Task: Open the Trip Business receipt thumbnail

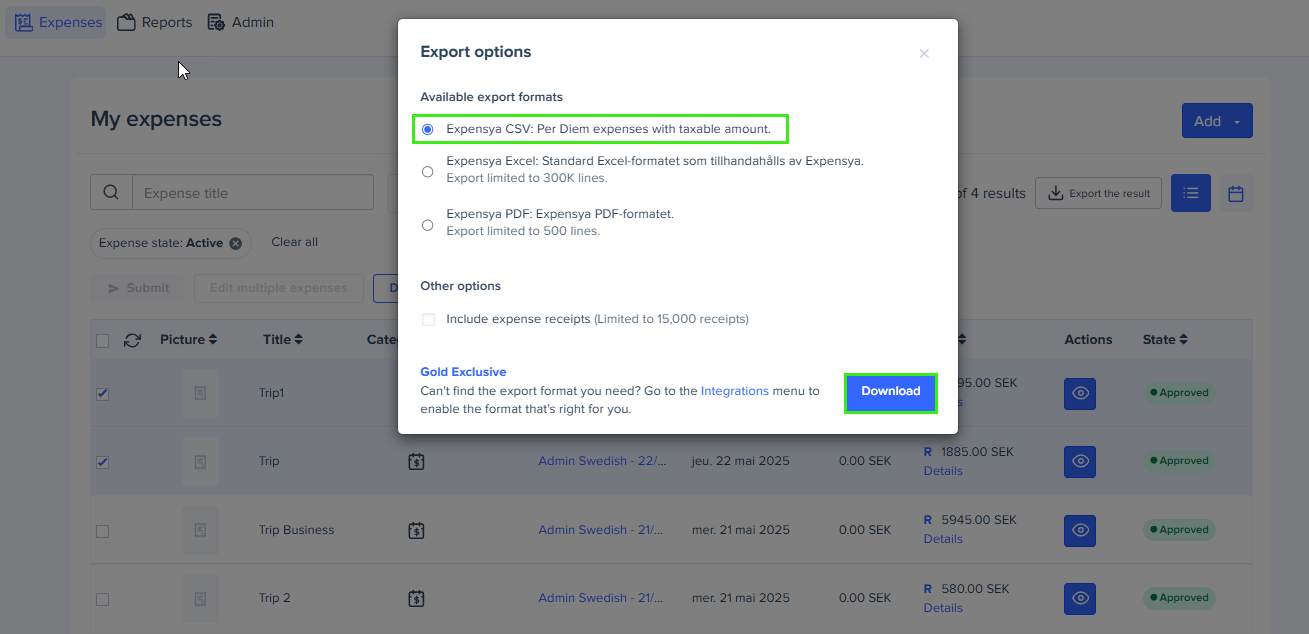Action: point(200,530)
